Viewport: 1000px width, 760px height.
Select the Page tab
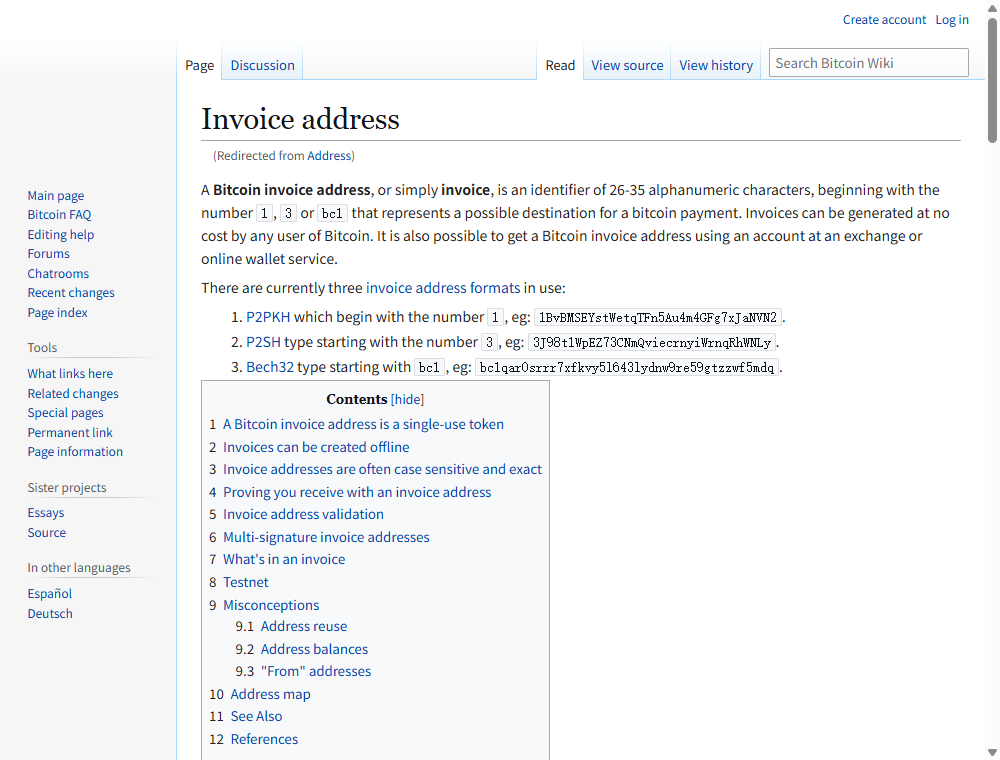pyautogui.click(x=200, y=65)
